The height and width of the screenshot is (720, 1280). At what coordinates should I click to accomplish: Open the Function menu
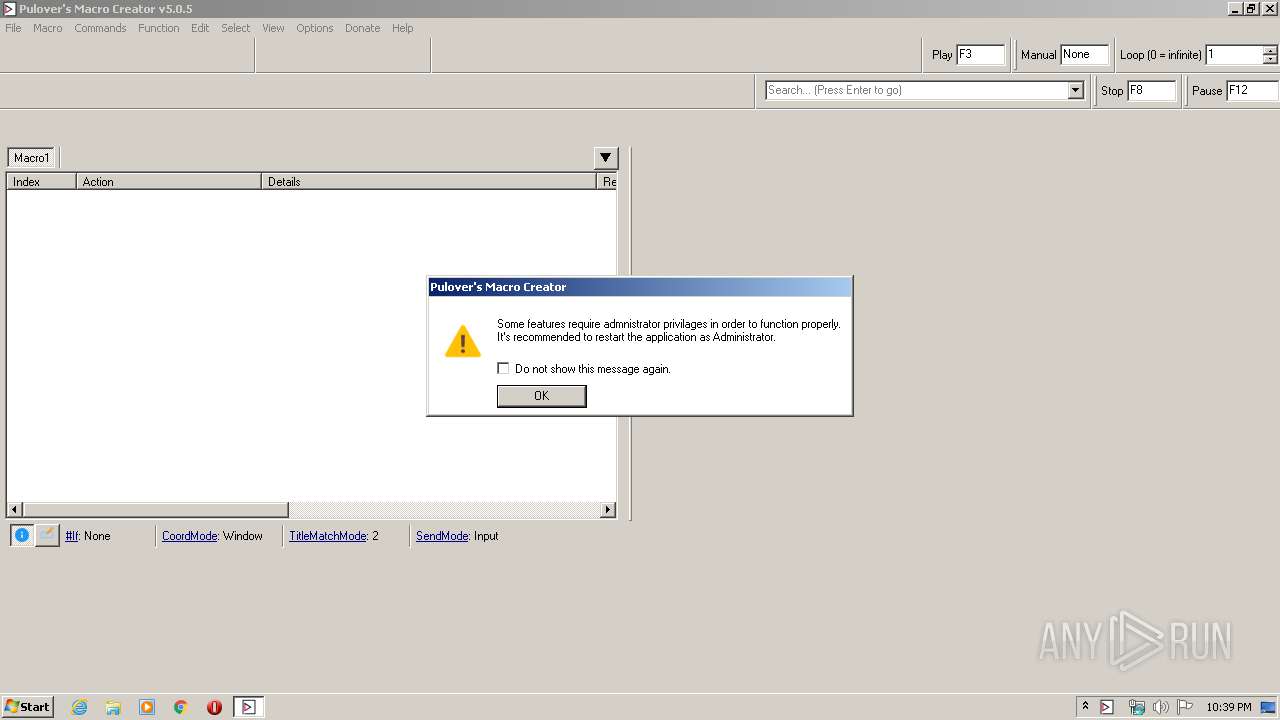[x=159, y=28]
